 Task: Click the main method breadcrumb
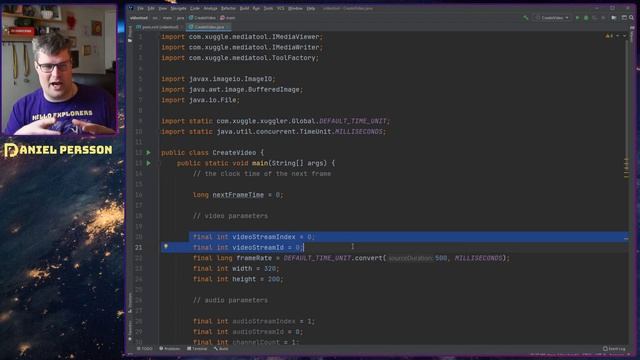coord(228,18)
